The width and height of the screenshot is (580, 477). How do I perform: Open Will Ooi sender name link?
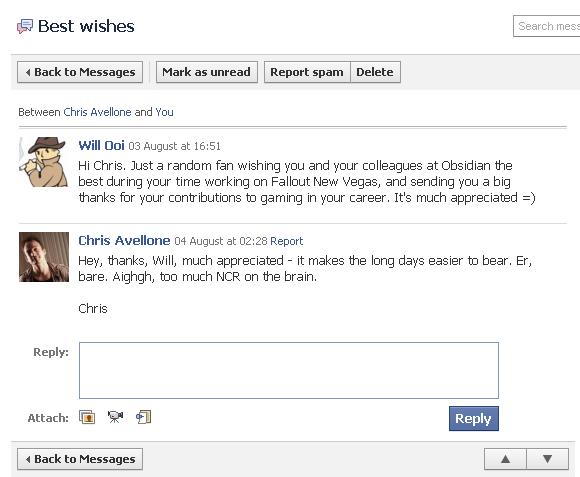tap(101, 146)
